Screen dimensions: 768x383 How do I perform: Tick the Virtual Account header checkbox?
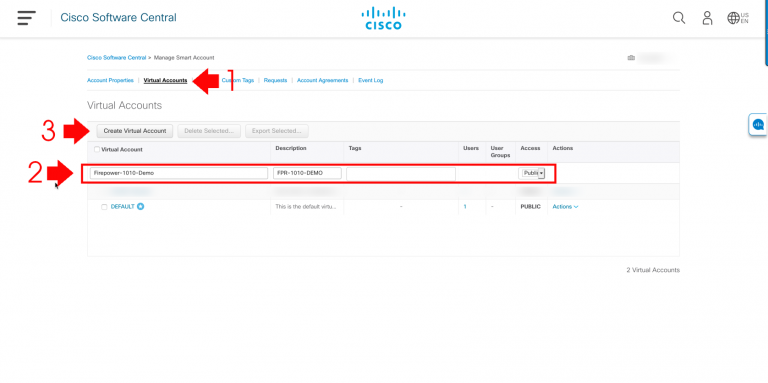pyautogui.click(x=96, y=149)
